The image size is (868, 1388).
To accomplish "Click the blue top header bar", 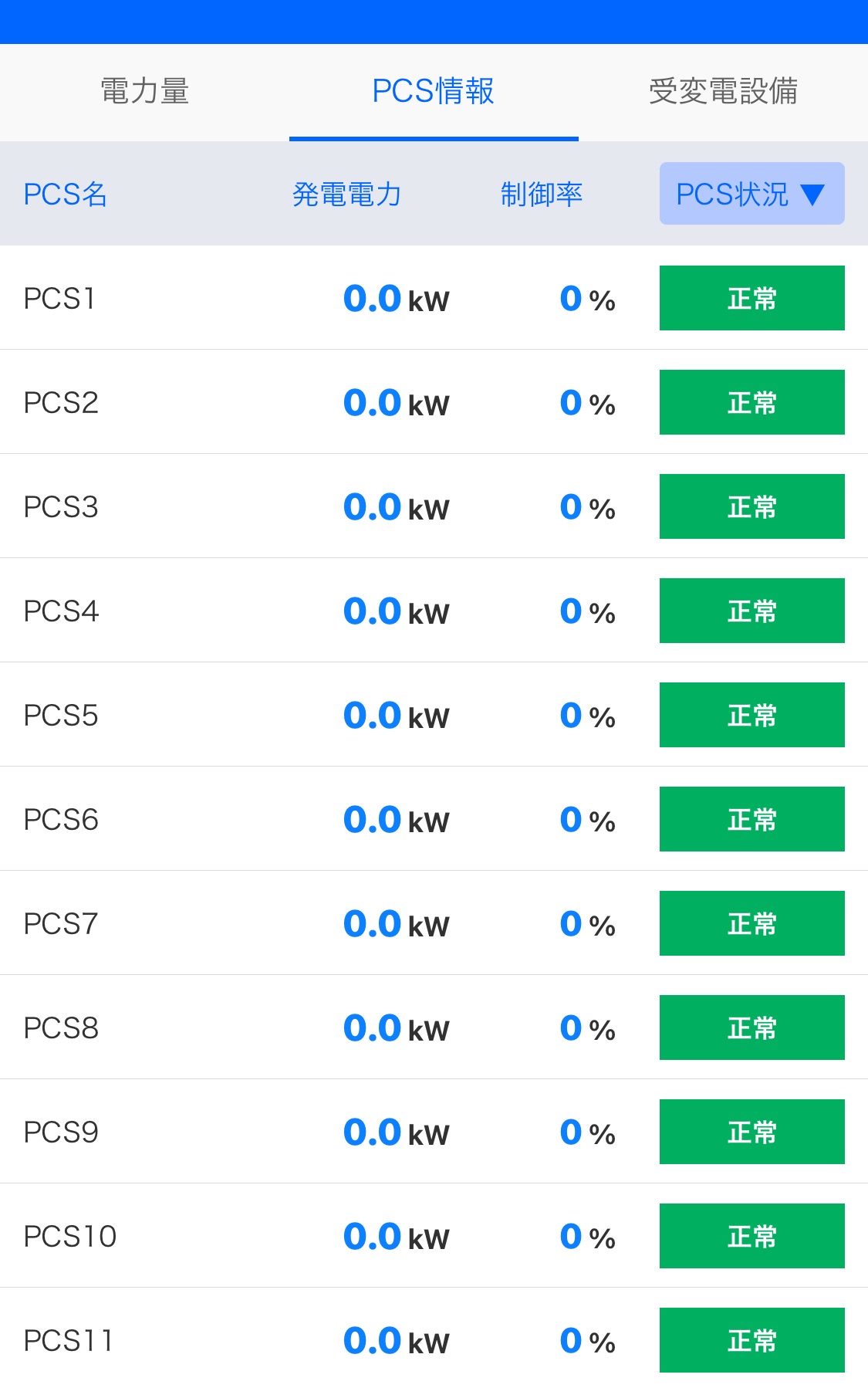I will [x=434, y=22].
